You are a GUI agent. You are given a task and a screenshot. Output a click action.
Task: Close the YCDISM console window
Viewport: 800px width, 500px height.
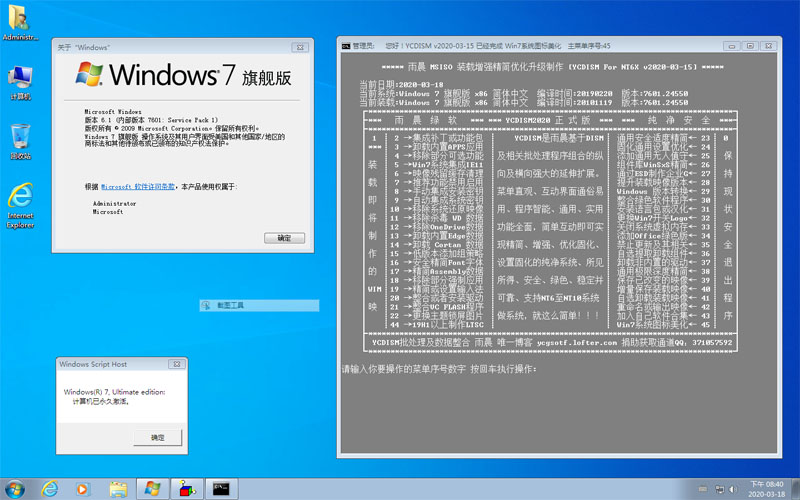tap(768, 46)
